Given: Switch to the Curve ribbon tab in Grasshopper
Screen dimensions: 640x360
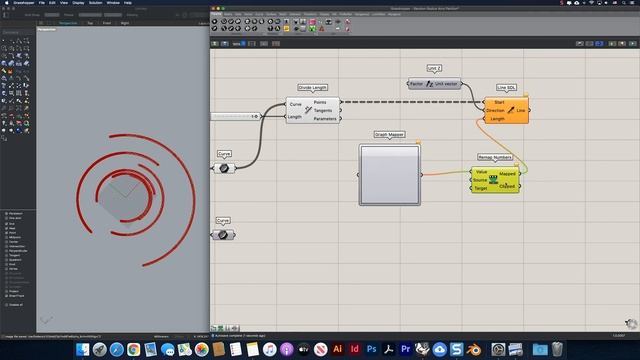Looking at the screenshot, I should pyautogui.click(x=259, y=14).
